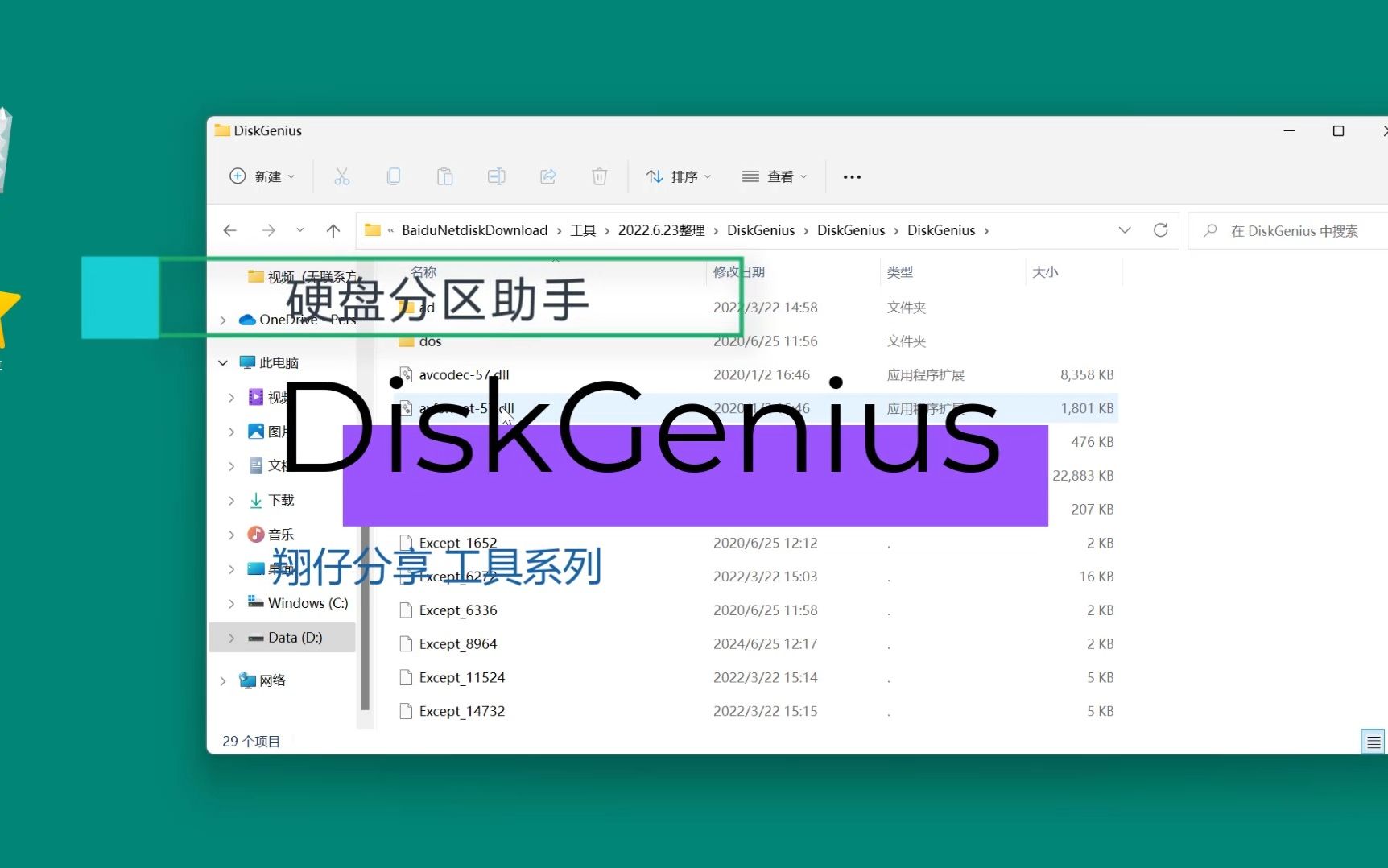Select 工具 in the breadcrumb path
The width and height of the screenshot is (1388, 868).
pos(583,230)
